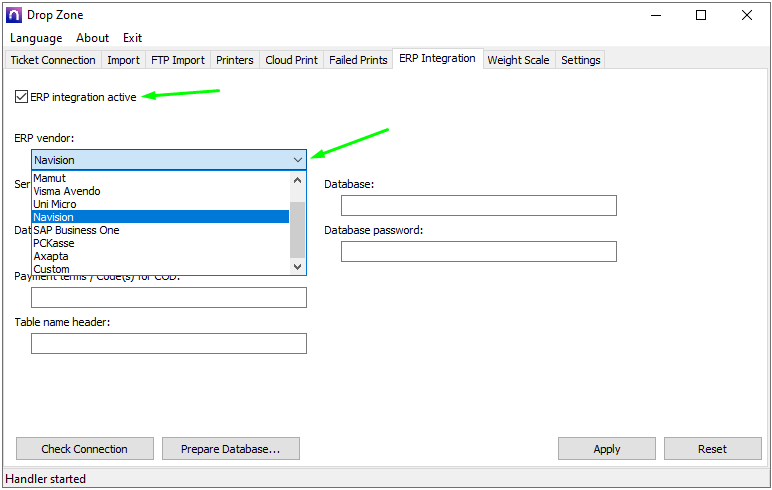This screenshot has height=490, width=772.
Task: Choose Visma Avendo vendor option
Action: coord(160,191)
